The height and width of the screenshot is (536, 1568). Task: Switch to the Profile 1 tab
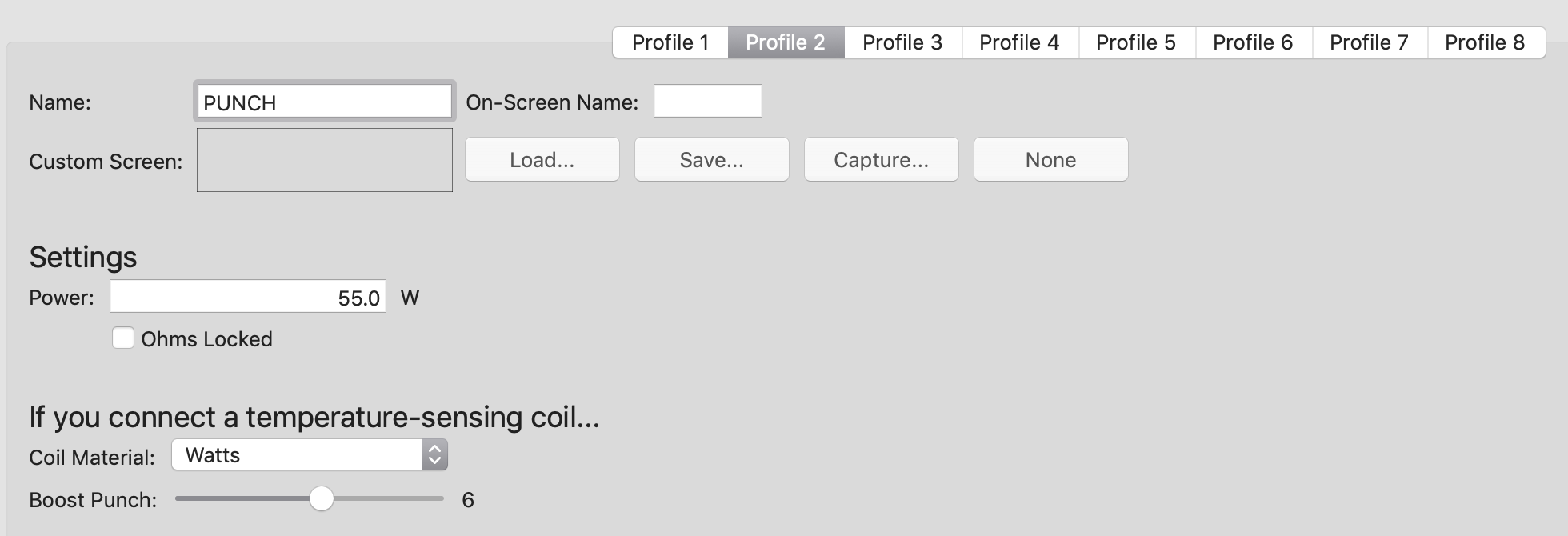pyautogui.click(x=670, y=42)
